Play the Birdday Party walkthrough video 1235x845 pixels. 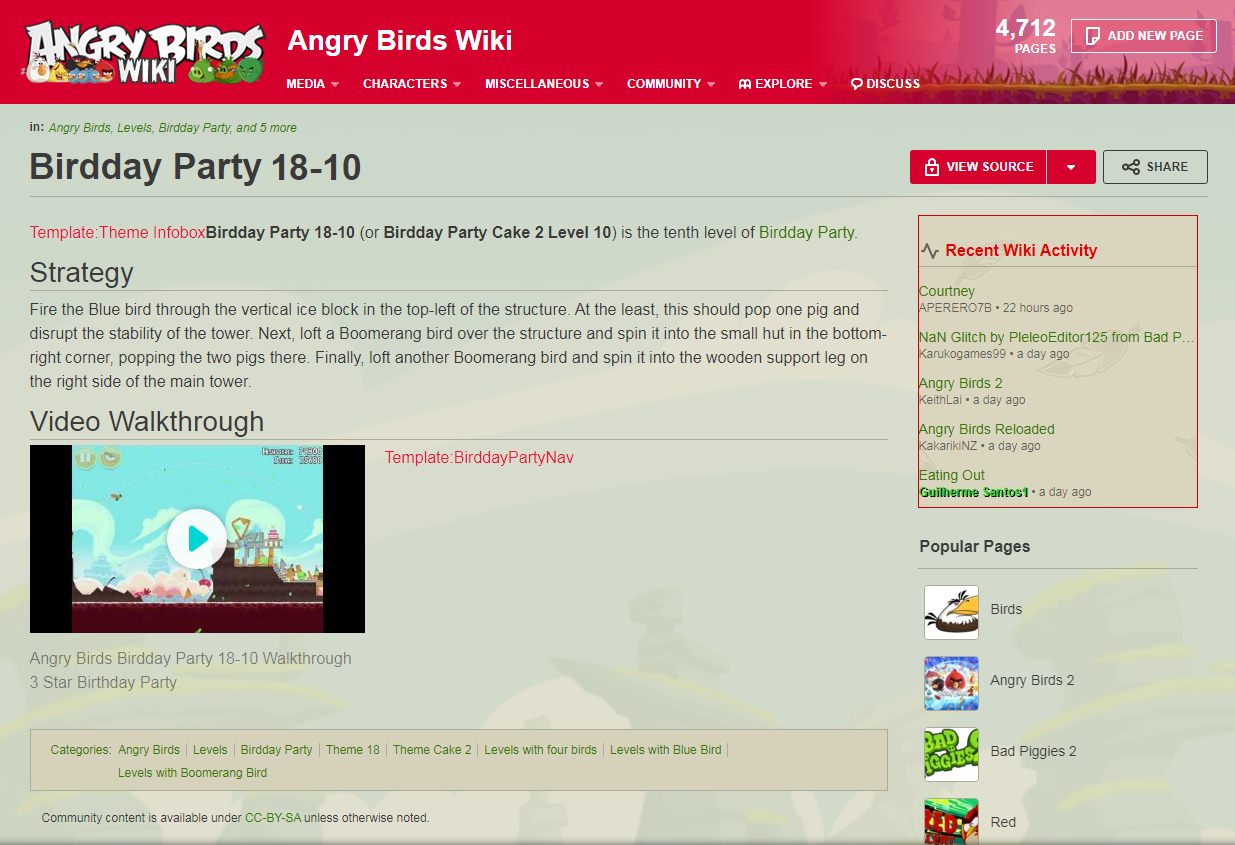tap(196, 539)
